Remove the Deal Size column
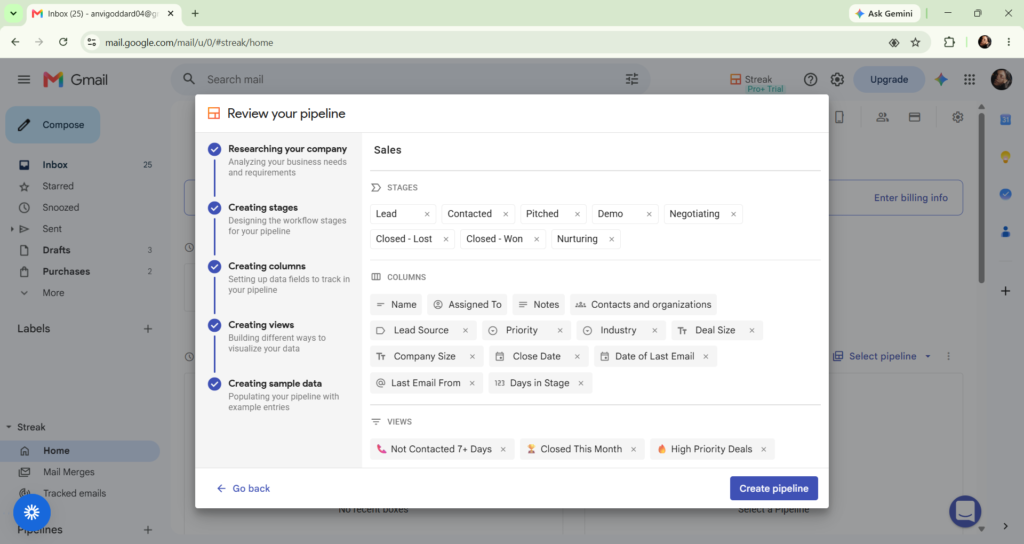Screen dimensions: 1024x544 pos(752,330)
